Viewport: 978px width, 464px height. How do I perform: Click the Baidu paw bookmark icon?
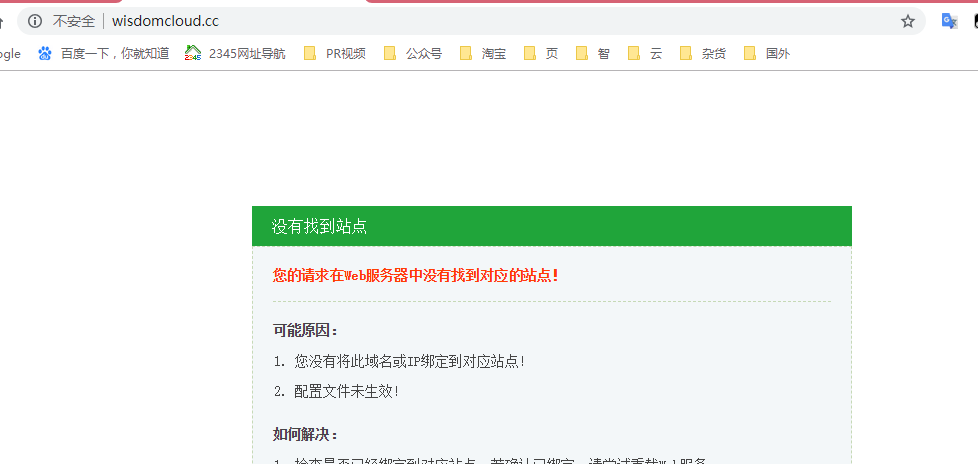pyautogui.click(x=44, y=54)
